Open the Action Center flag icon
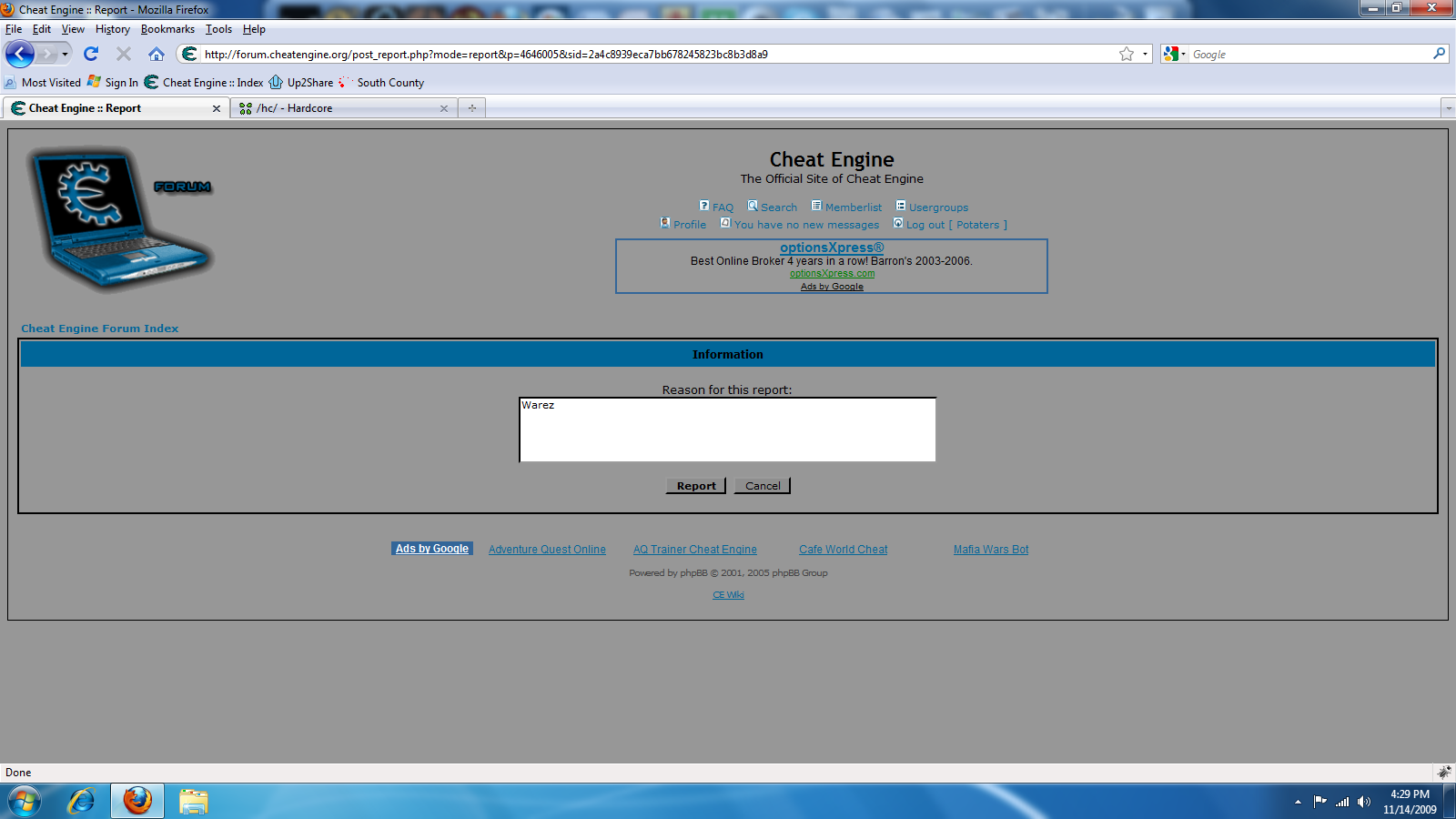 (1319, 802)
